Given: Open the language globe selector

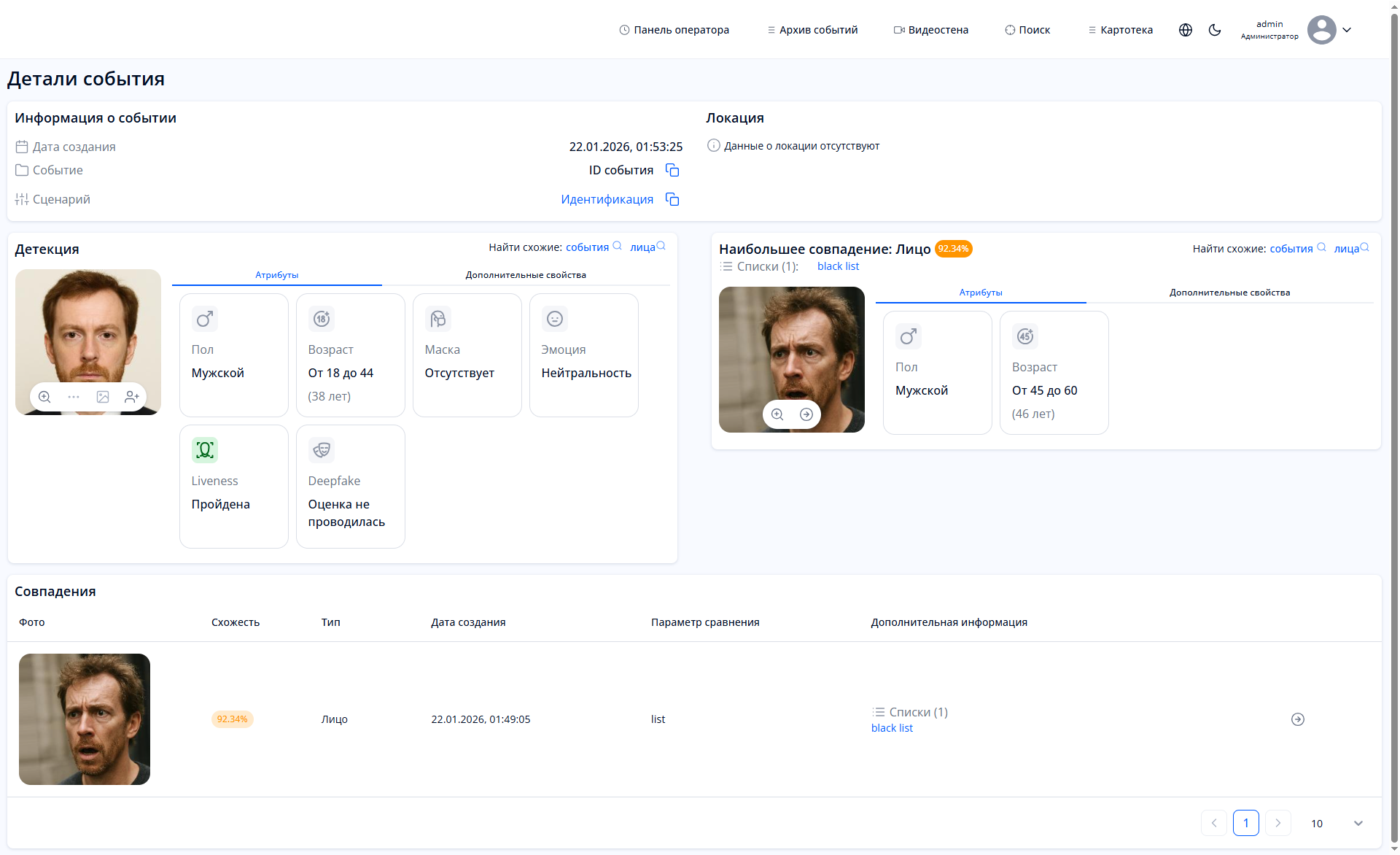Looking at the screenshot, I should coord(1186,30).
